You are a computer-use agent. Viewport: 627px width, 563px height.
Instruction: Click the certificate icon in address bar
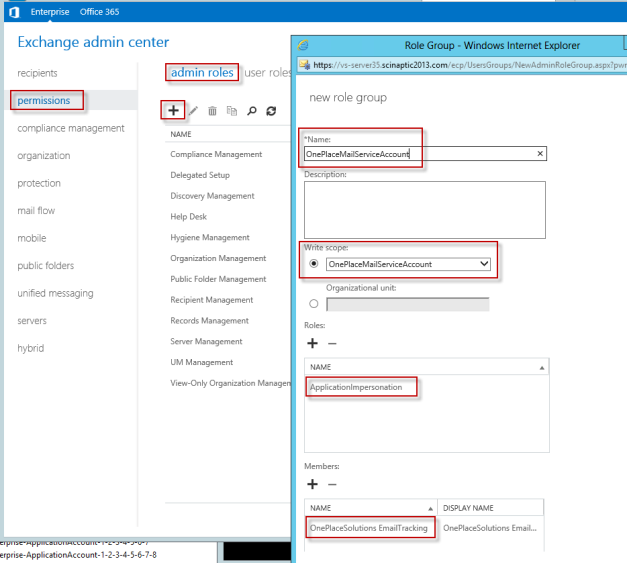coord(305,65)
